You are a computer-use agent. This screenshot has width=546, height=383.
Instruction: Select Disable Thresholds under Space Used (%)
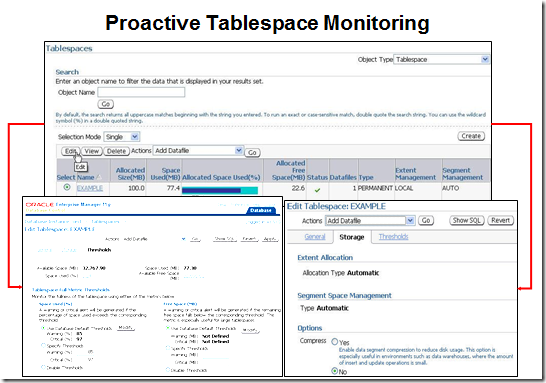[x=43, y=367]
